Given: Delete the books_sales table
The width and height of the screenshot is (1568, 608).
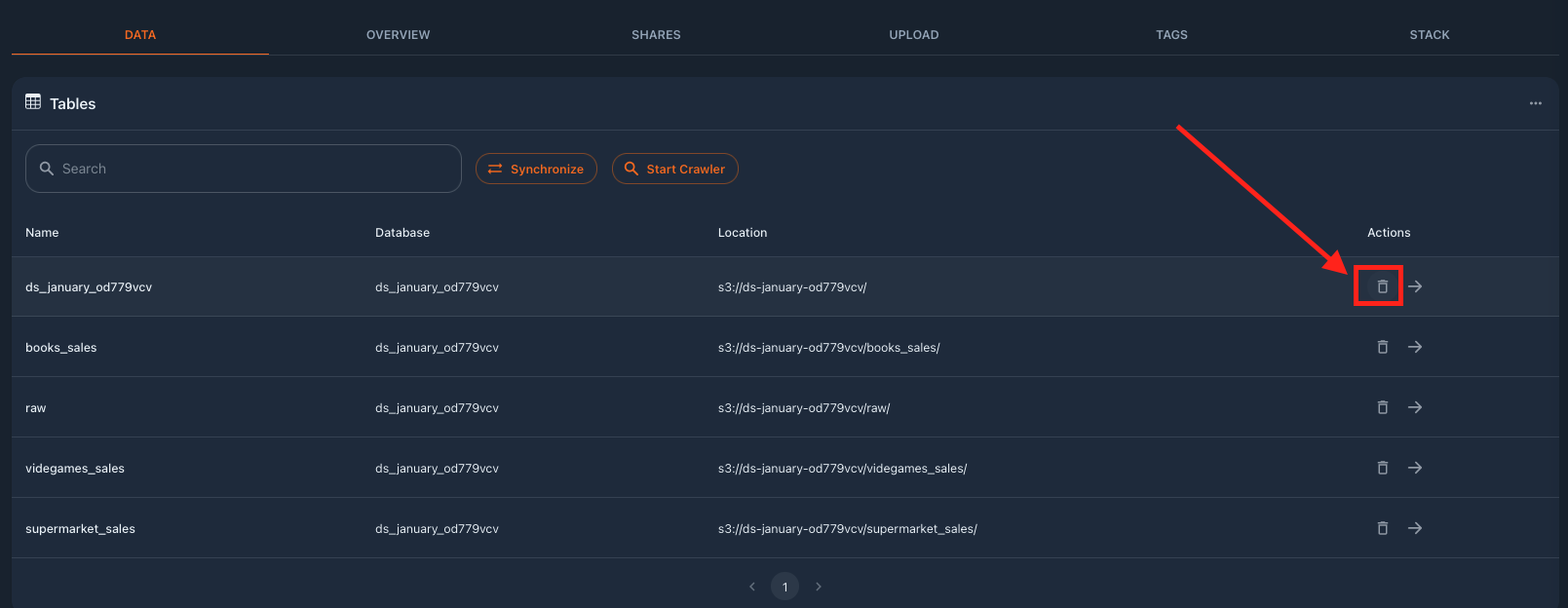Looking at the screenshot, I should pyautogui.click(x=1382, y=347).
